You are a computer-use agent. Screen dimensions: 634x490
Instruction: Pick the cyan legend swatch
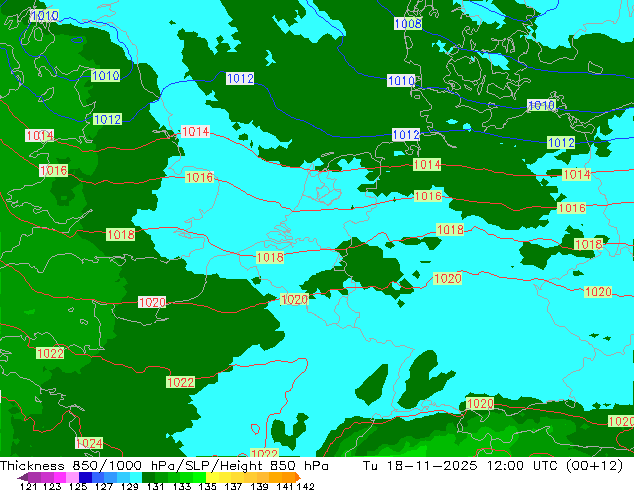click(136, 477)
